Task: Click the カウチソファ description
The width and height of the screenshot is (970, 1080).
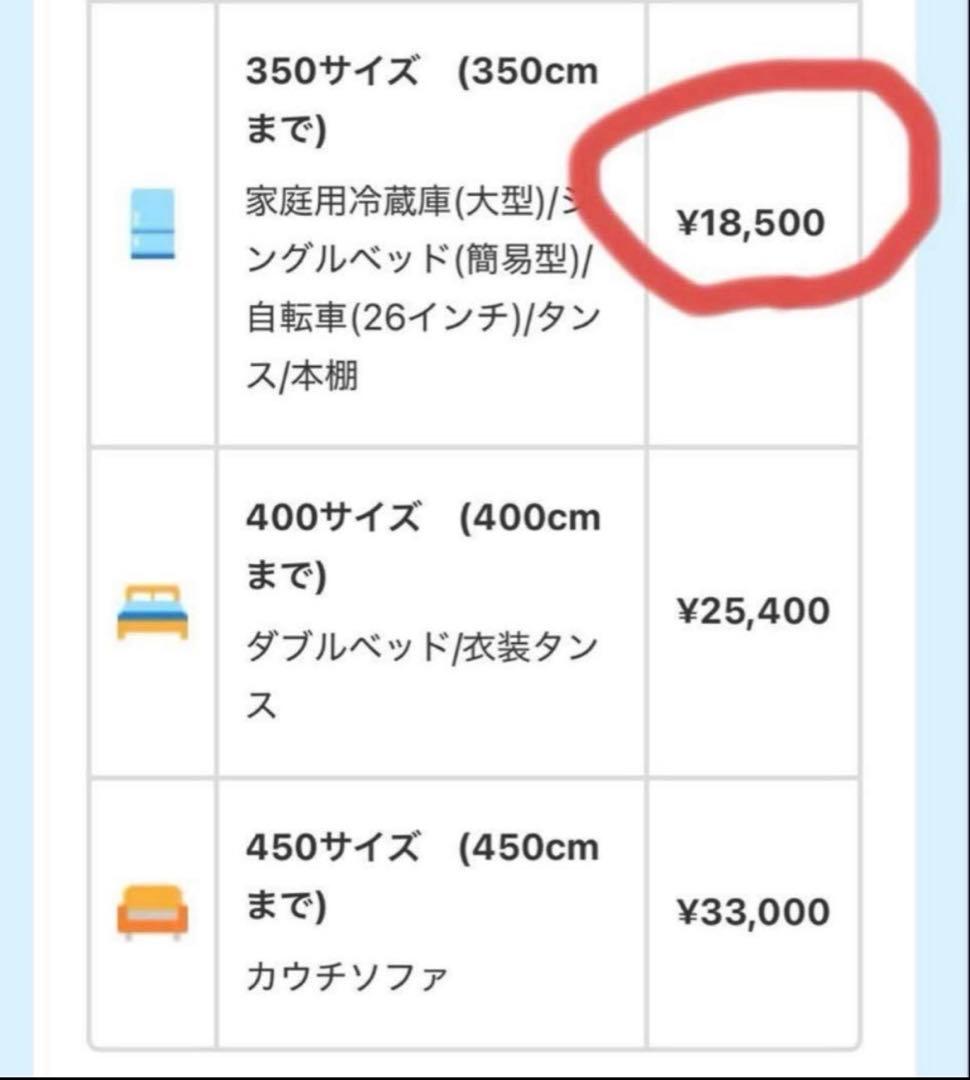Action: click(346, 975)
